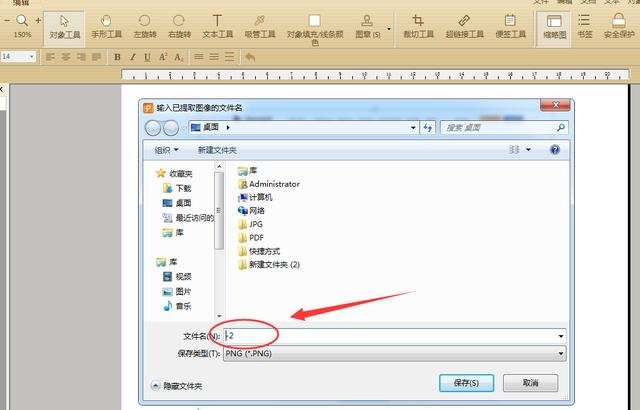This screenshot has width=640, height=410.
Task: Select the 便签工具 sticky note tool
Action: (511, 28)
